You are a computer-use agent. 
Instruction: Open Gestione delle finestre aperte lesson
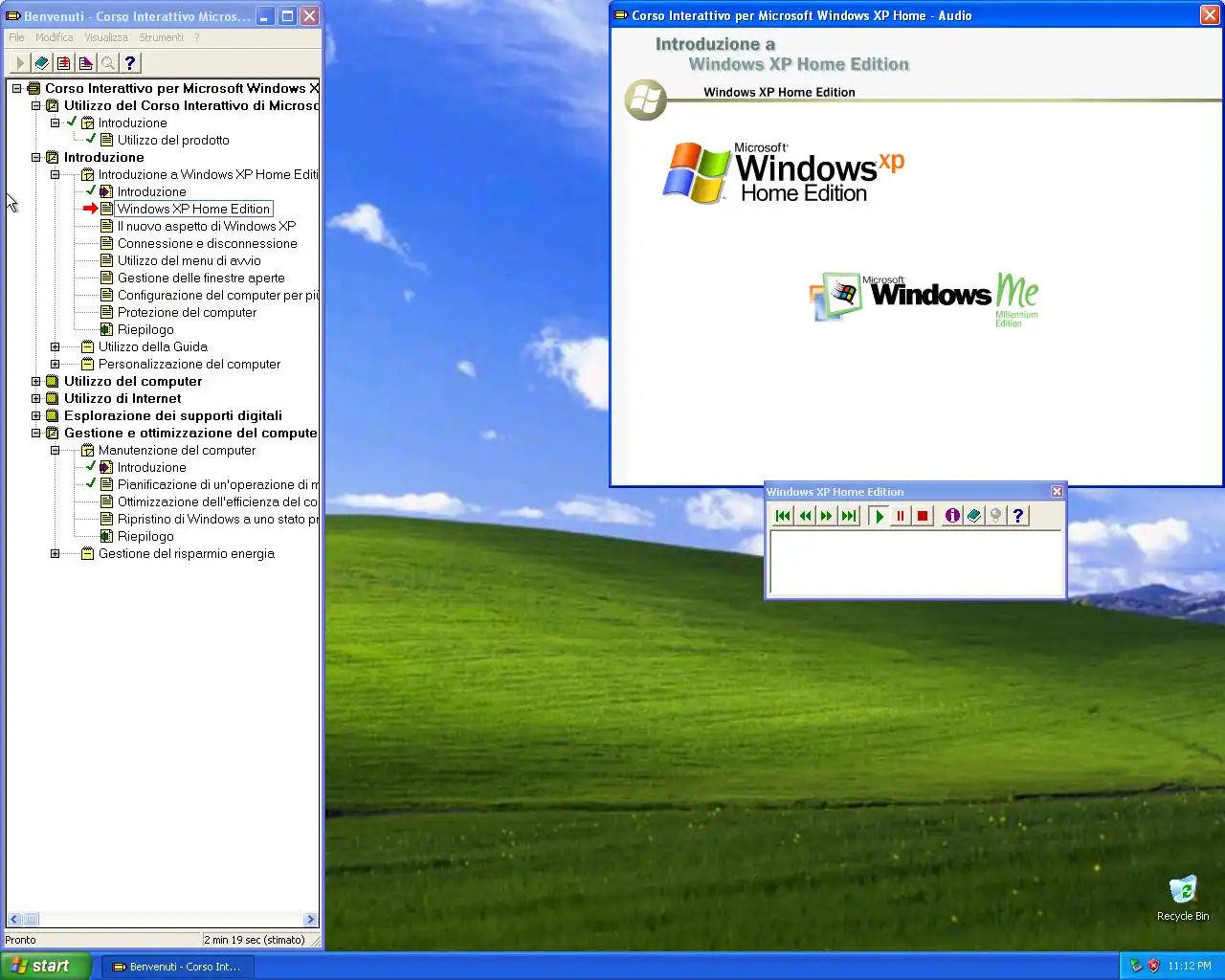[x=201, y=278]
